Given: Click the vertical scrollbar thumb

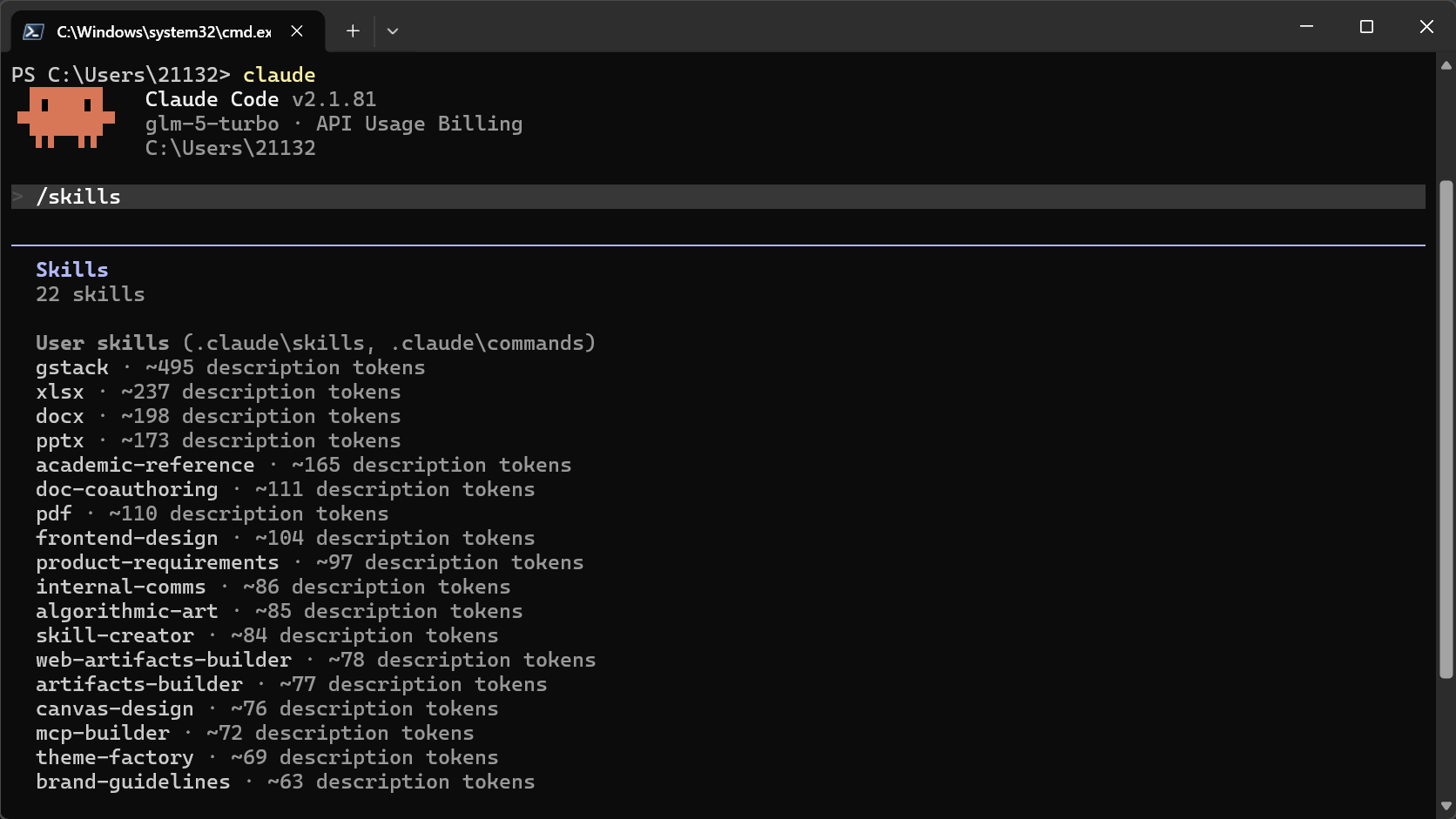Looking at the screenshot, I should coord(1446,429).
